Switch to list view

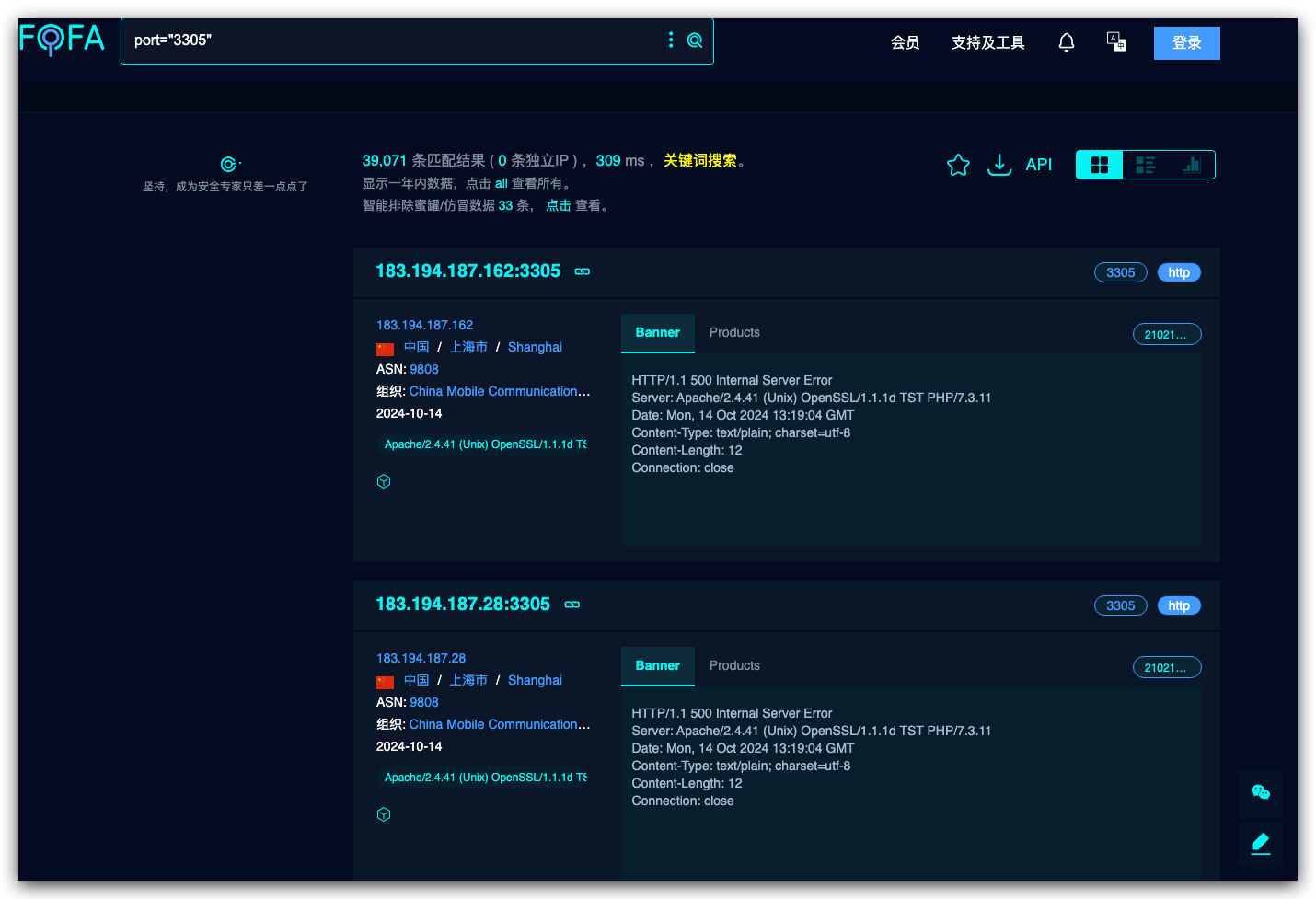(1146, 165)
